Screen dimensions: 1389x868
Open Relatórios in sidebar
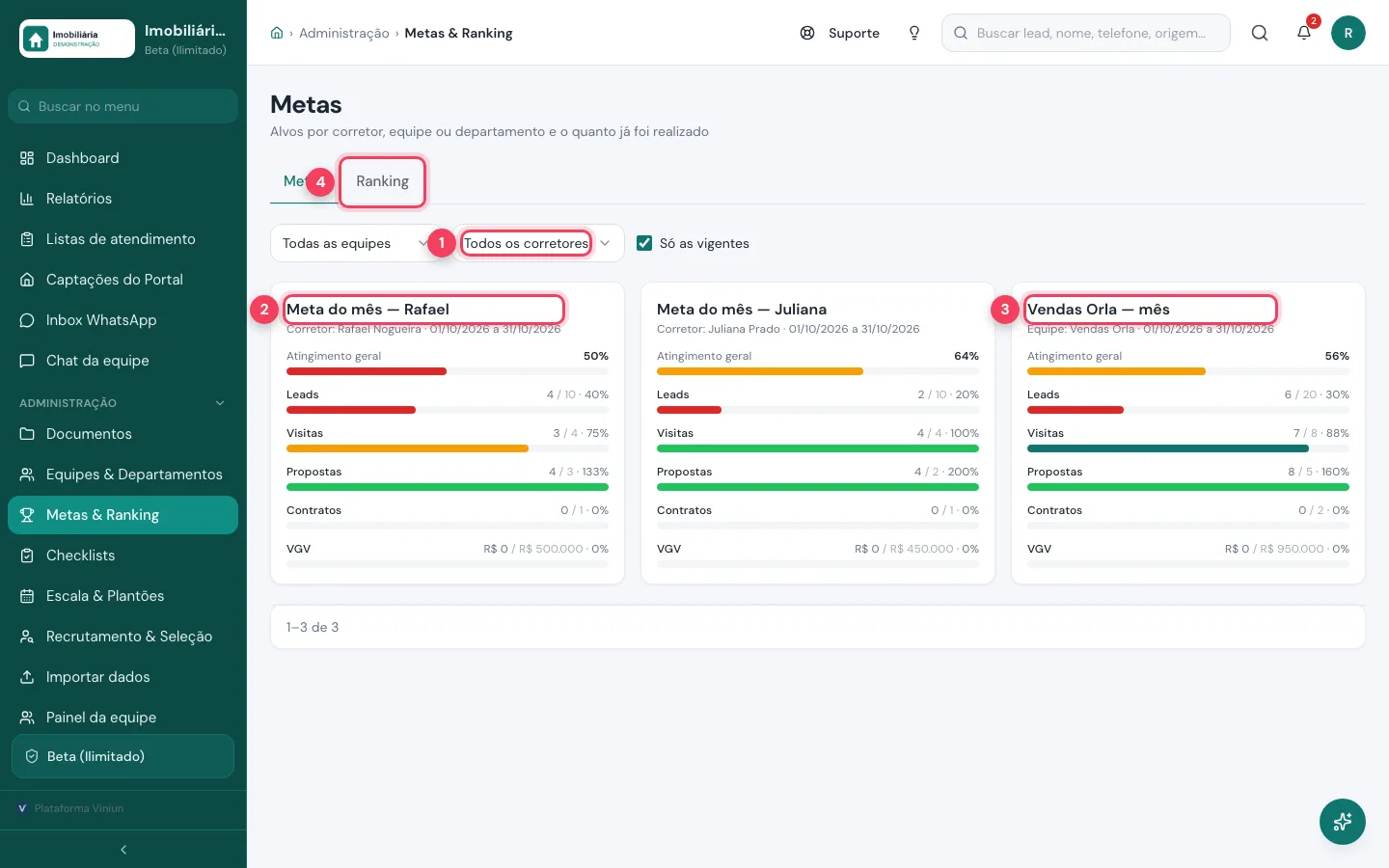coord(123,199)
